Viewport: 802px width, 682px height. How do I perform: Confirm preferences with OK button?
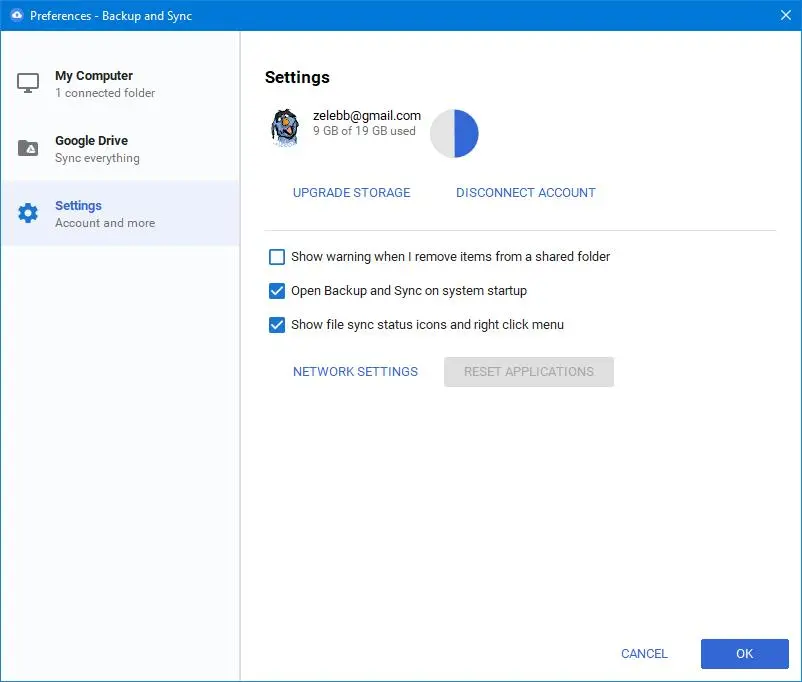(x=745, y=654)
